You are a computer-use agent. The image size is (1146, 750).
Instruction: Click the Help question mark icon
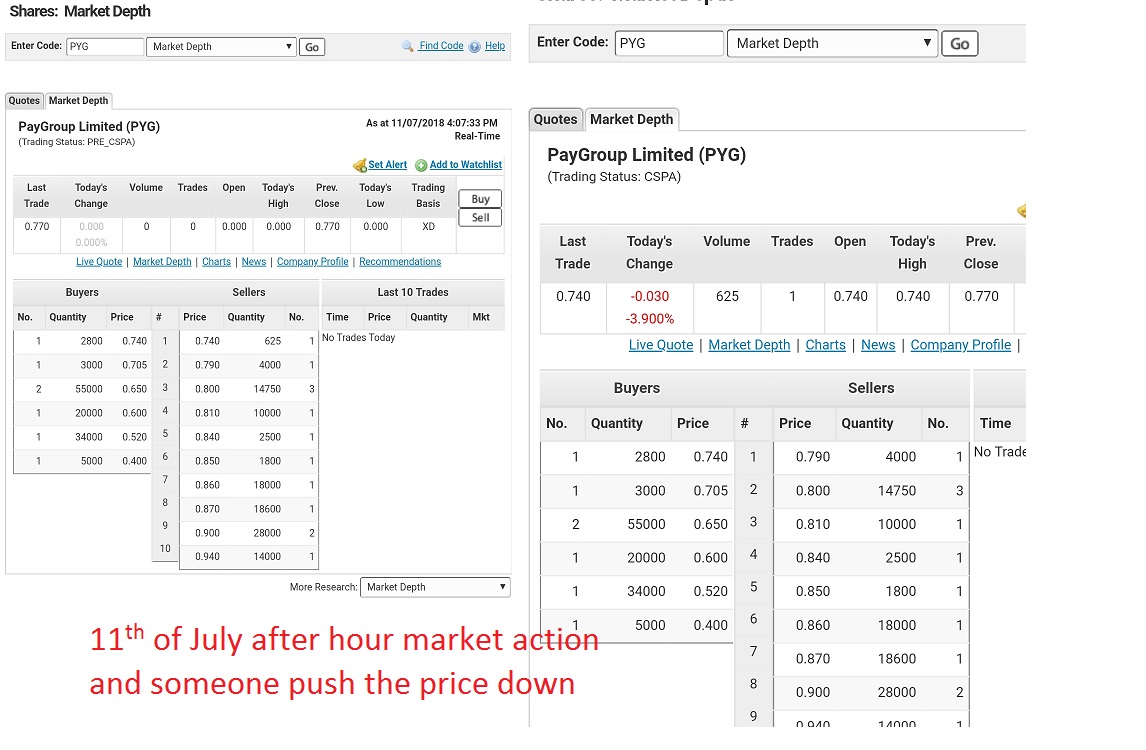(x=474, y=46)
